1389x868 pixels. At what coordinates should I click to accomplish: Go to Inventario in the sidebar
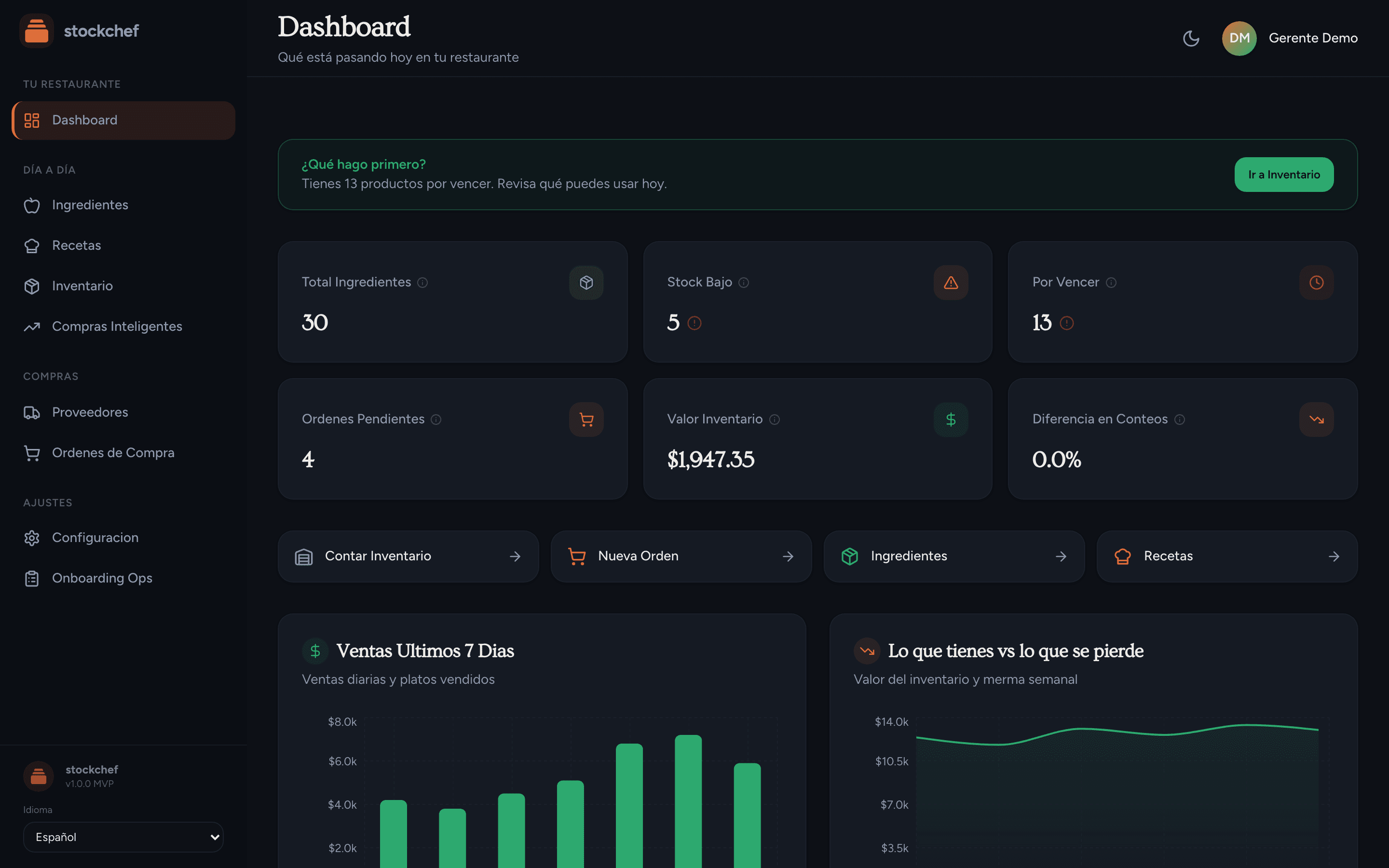pos(123,286)
